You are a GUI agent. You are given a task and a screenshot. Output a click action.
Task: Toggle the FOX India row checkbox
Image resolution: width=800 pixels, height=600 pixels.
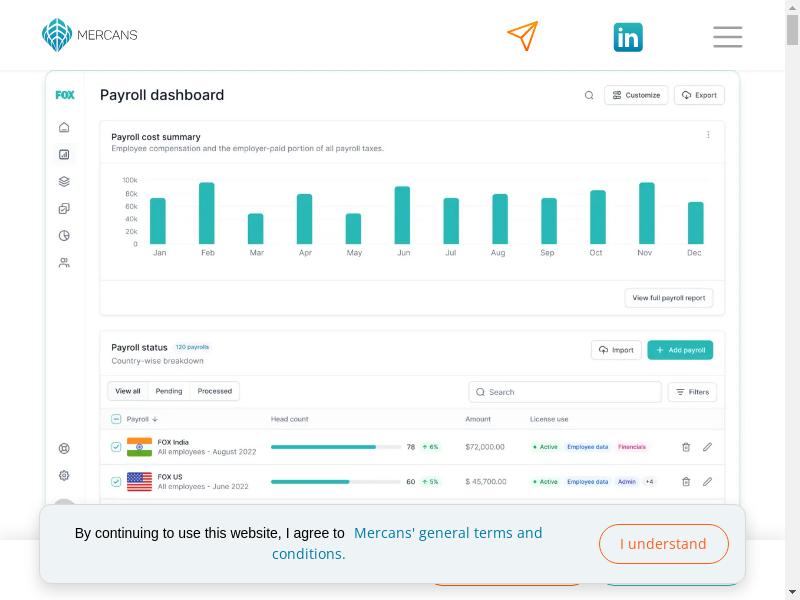[x=116, y=447]
